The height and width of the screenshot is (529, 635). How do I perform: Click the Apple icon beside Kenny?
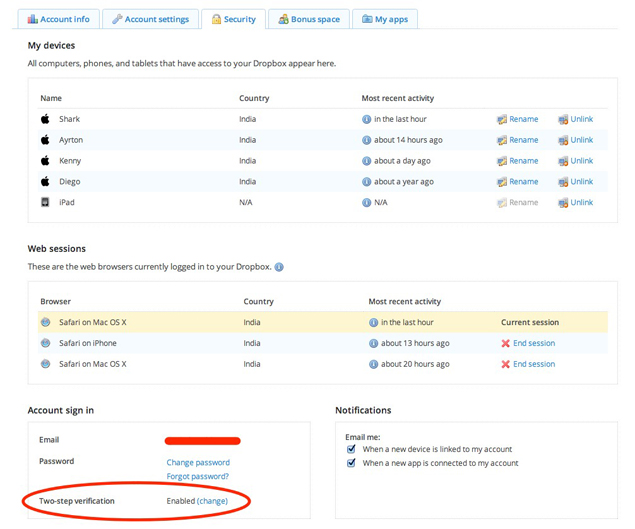(x=45, y=161)
